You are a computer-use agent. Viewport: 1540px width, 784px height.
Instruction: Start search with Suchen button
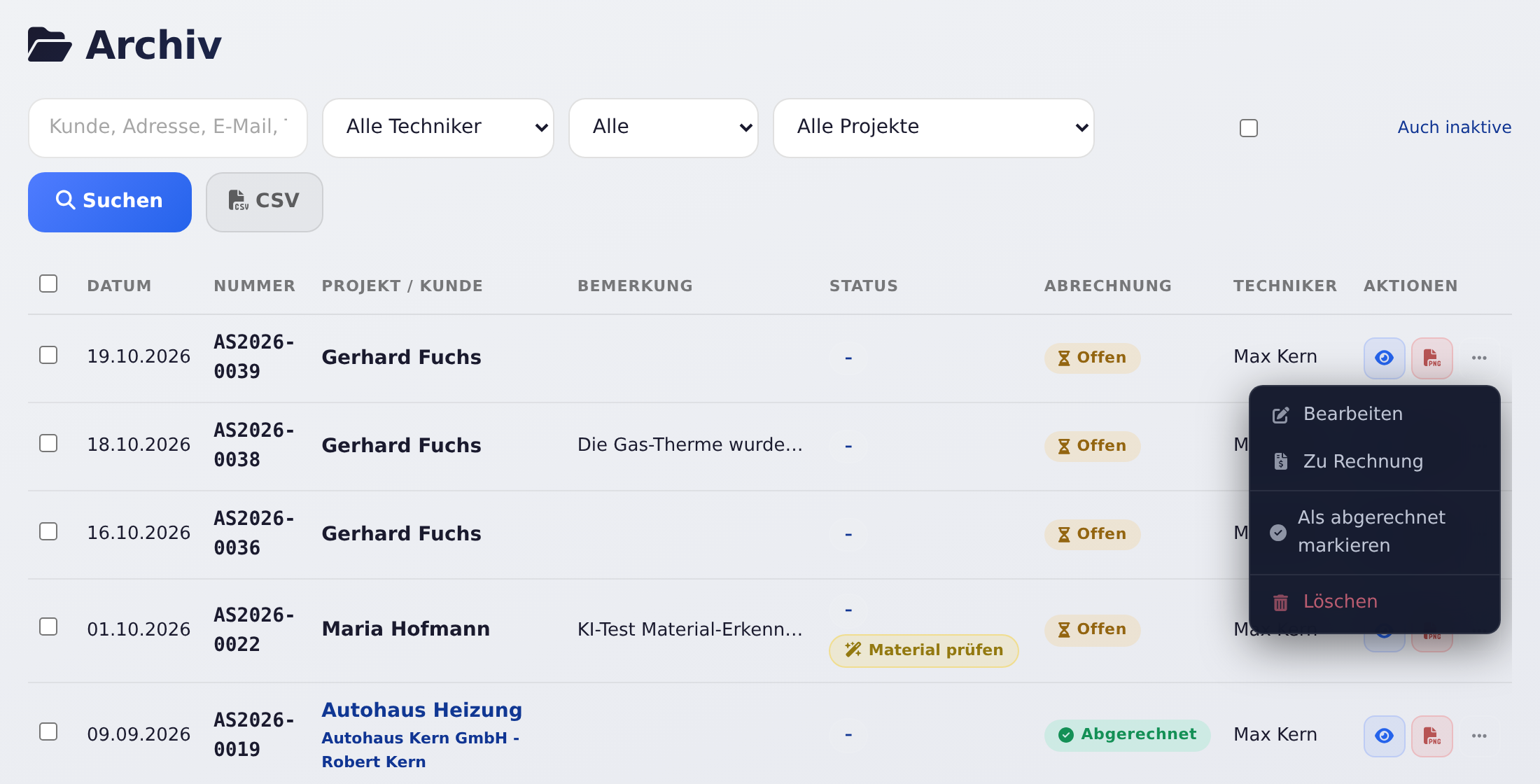click(x=110, y=202)
